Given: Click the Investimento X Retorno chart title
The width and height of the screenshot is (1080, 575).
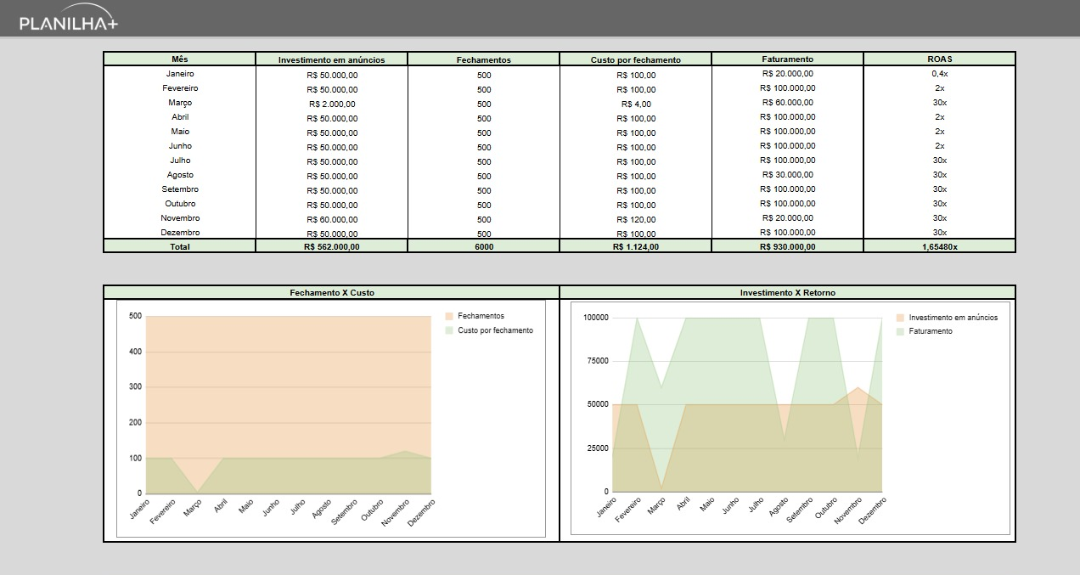Looking at the screenshot, I should click(x=787, y=293).
